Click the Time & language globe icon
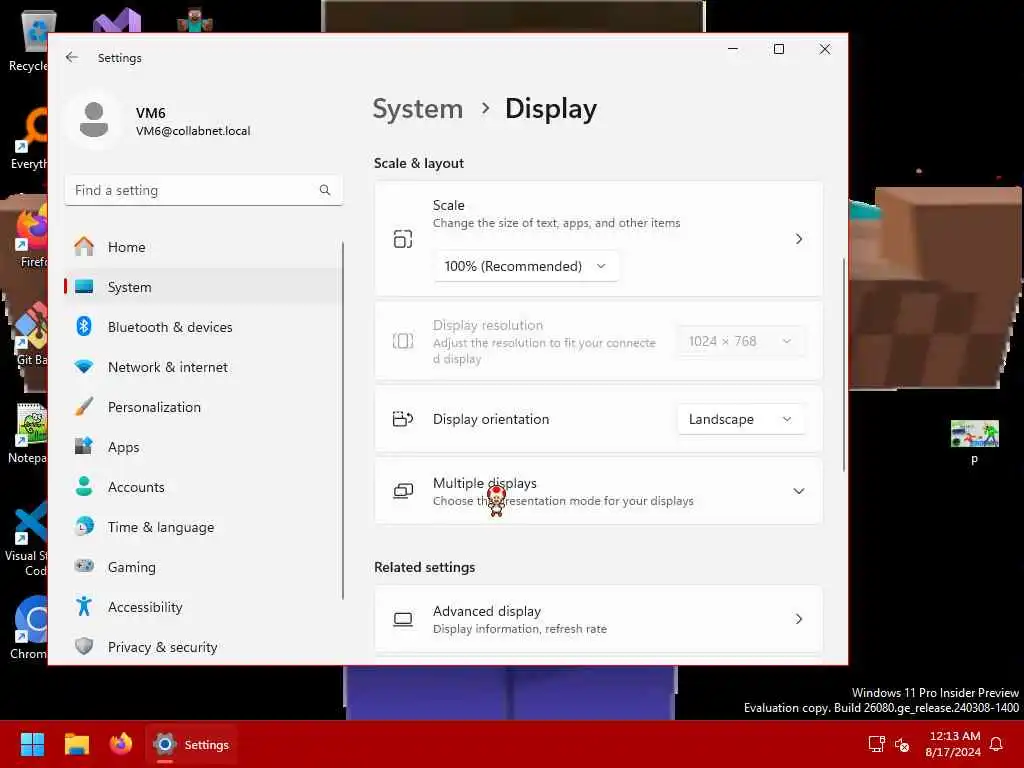This screenshot has width=1024, height=768. coord(84,526)
